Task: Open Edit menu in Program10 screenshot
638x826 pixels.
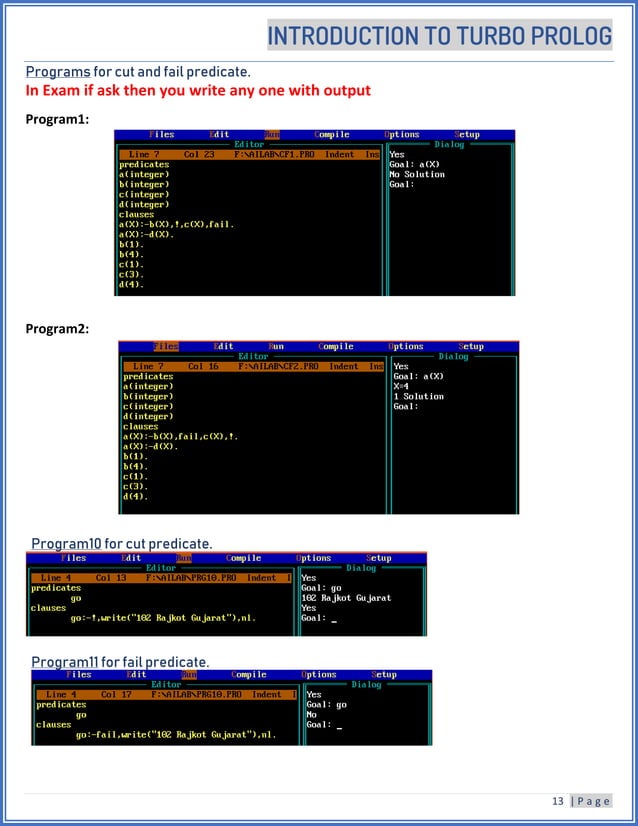Action: click(x=131, y=558)
